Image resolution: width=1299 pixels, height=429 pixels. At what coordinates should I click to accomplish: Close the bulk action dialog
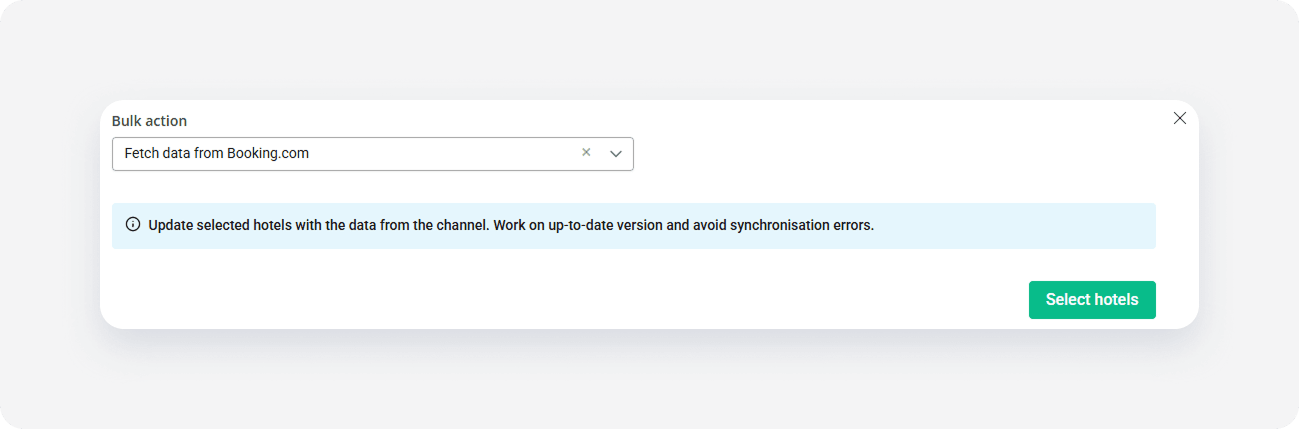pyautogui.click(x=1179, y=118)
